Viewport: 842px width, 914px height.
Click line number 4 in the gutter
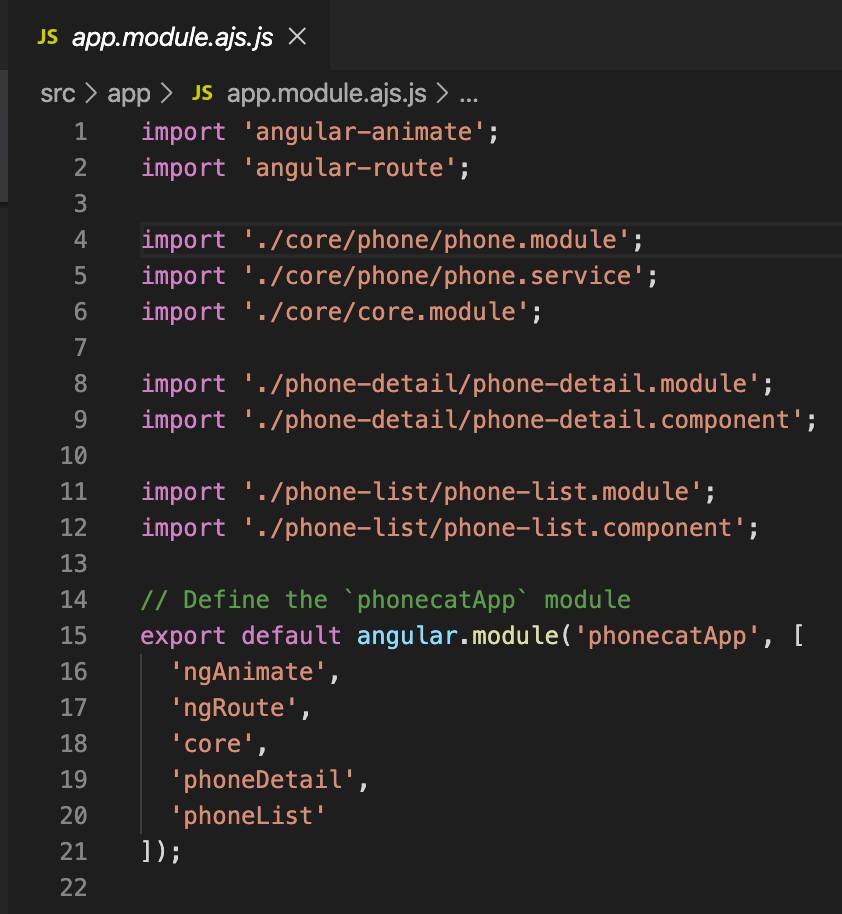click(x=80, y=240)
